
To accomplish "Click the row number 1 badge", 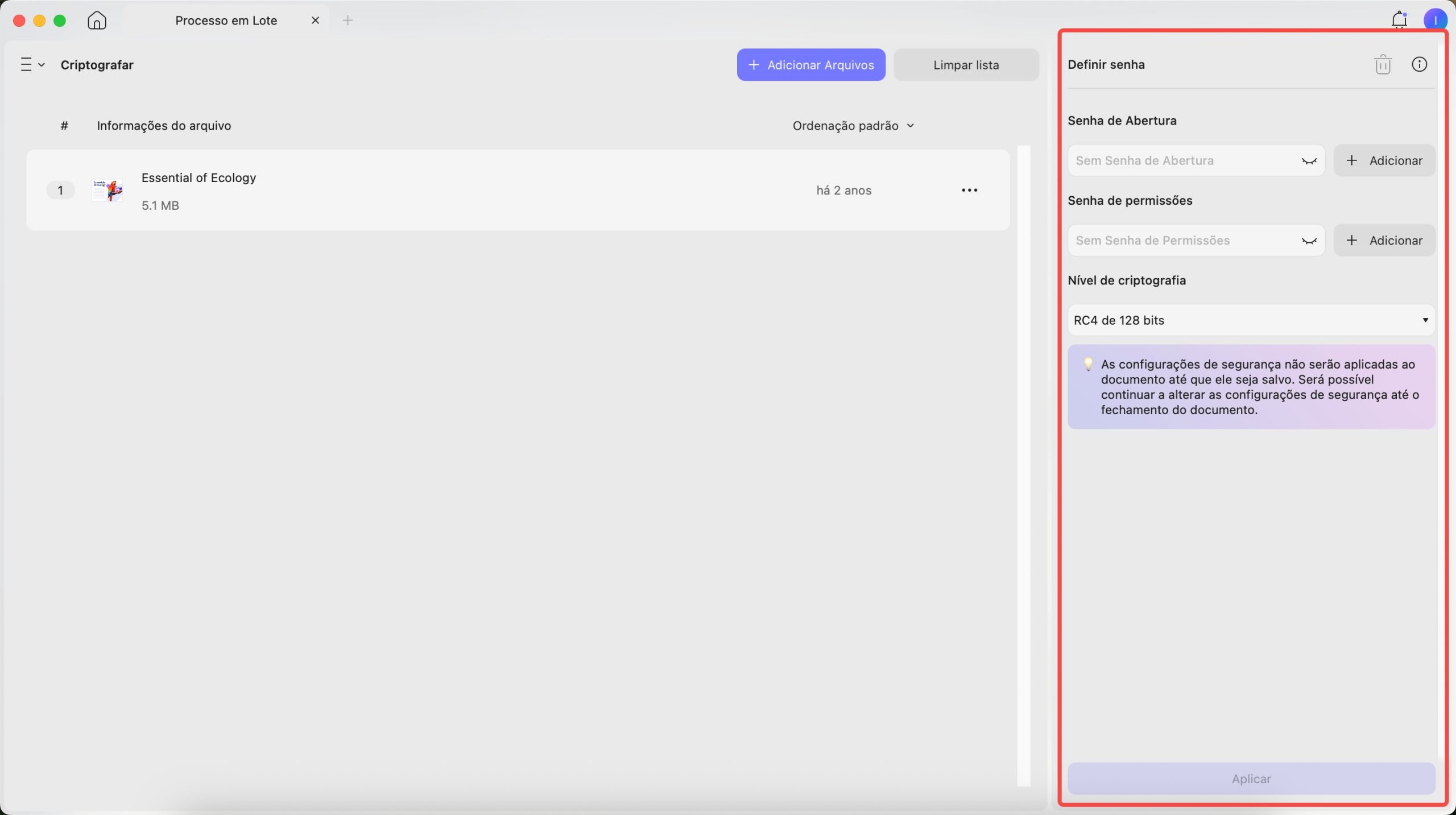I will click(60, 191).
